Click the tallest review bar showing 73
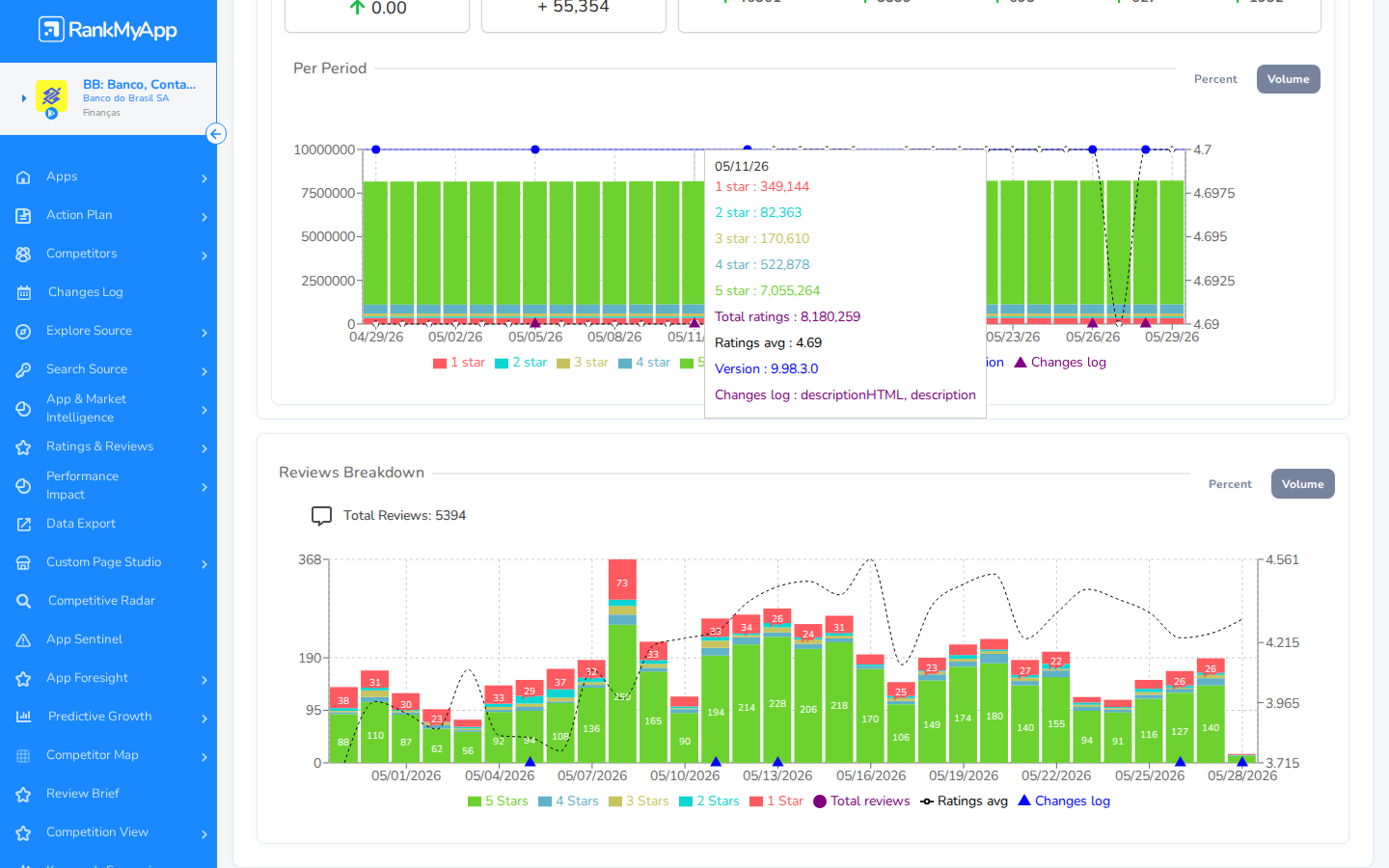 [622, 661]
